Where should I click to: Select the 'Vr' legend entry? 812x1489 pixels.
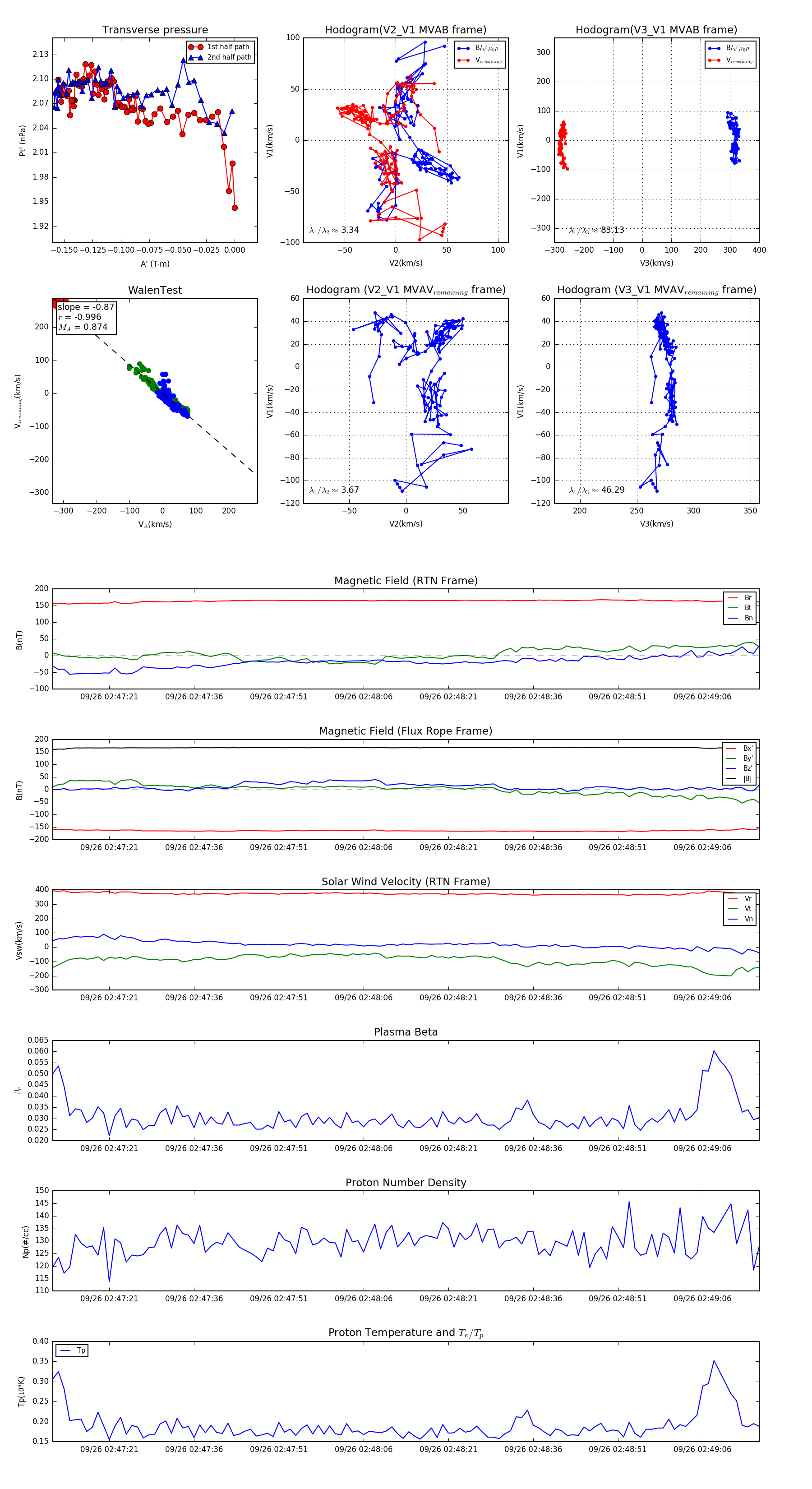(740, 899)
